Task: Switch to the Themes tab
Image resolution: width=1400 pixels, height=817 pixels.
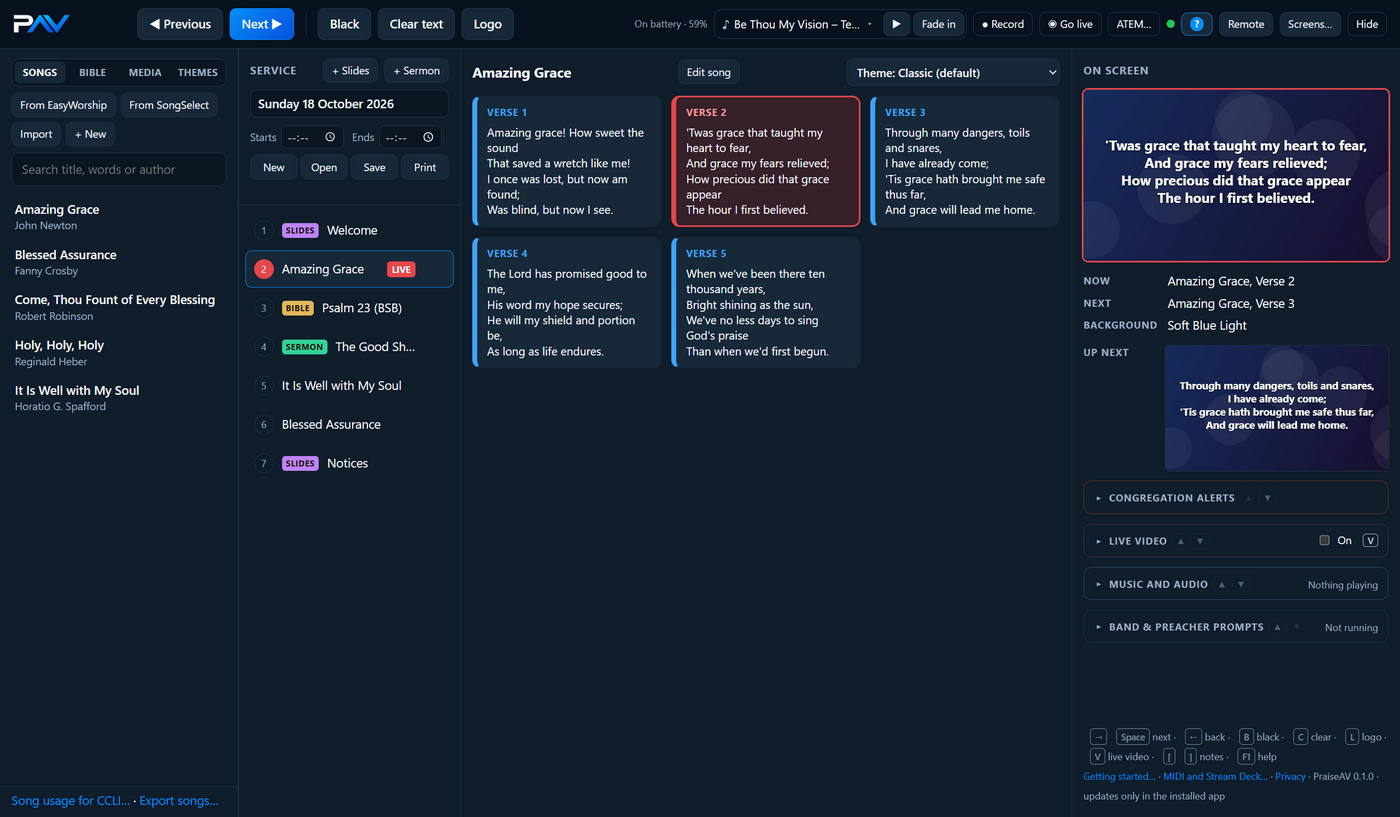Action: point(198,72)
